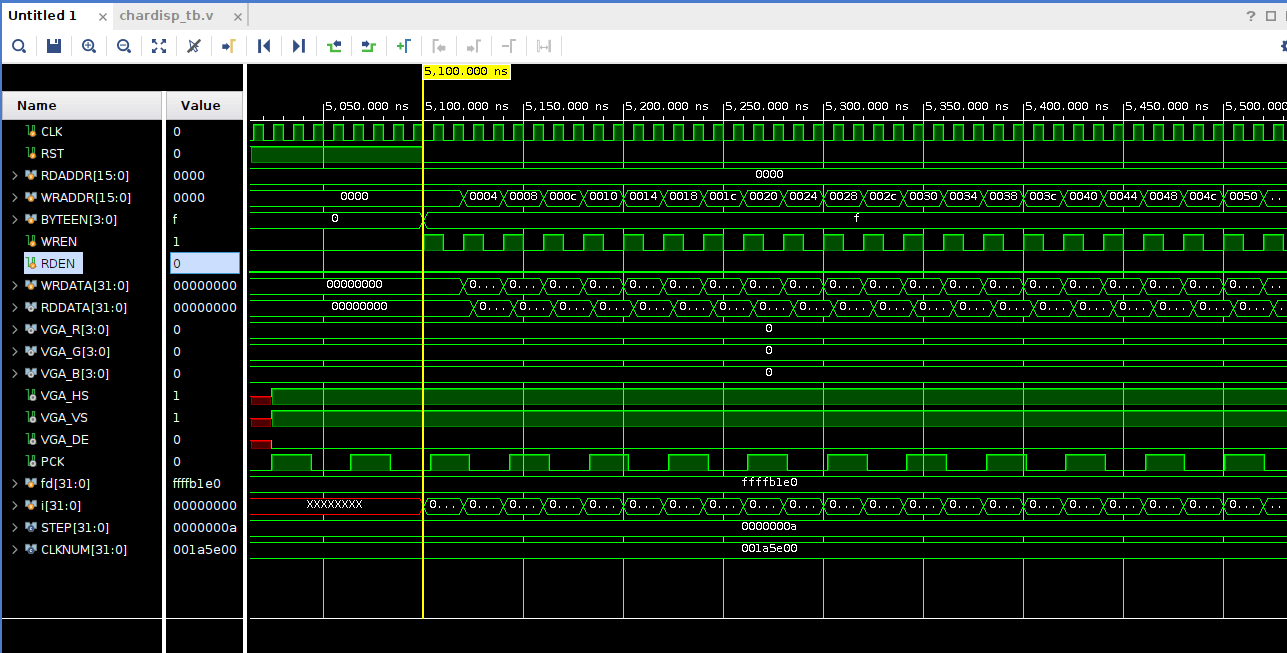This screenshot has width=1287, height=653.
Task: Click the grayed Next Marker icon
Action: 473,46
